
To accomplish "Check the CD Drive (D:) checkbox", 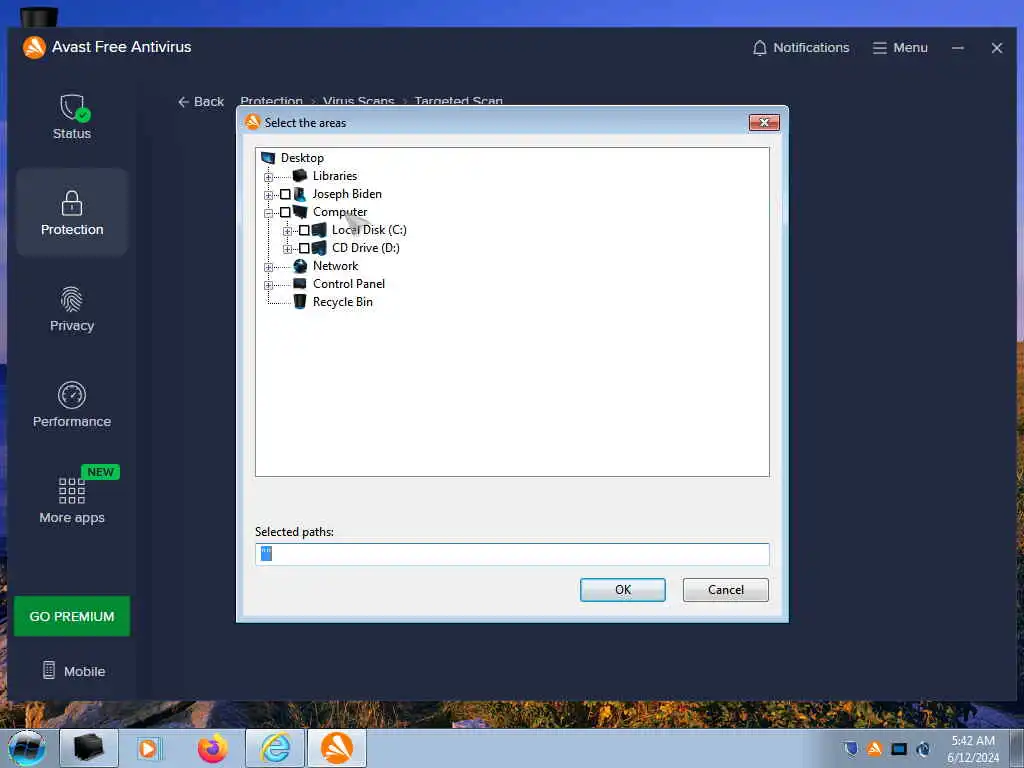I will tap(304, 248).
